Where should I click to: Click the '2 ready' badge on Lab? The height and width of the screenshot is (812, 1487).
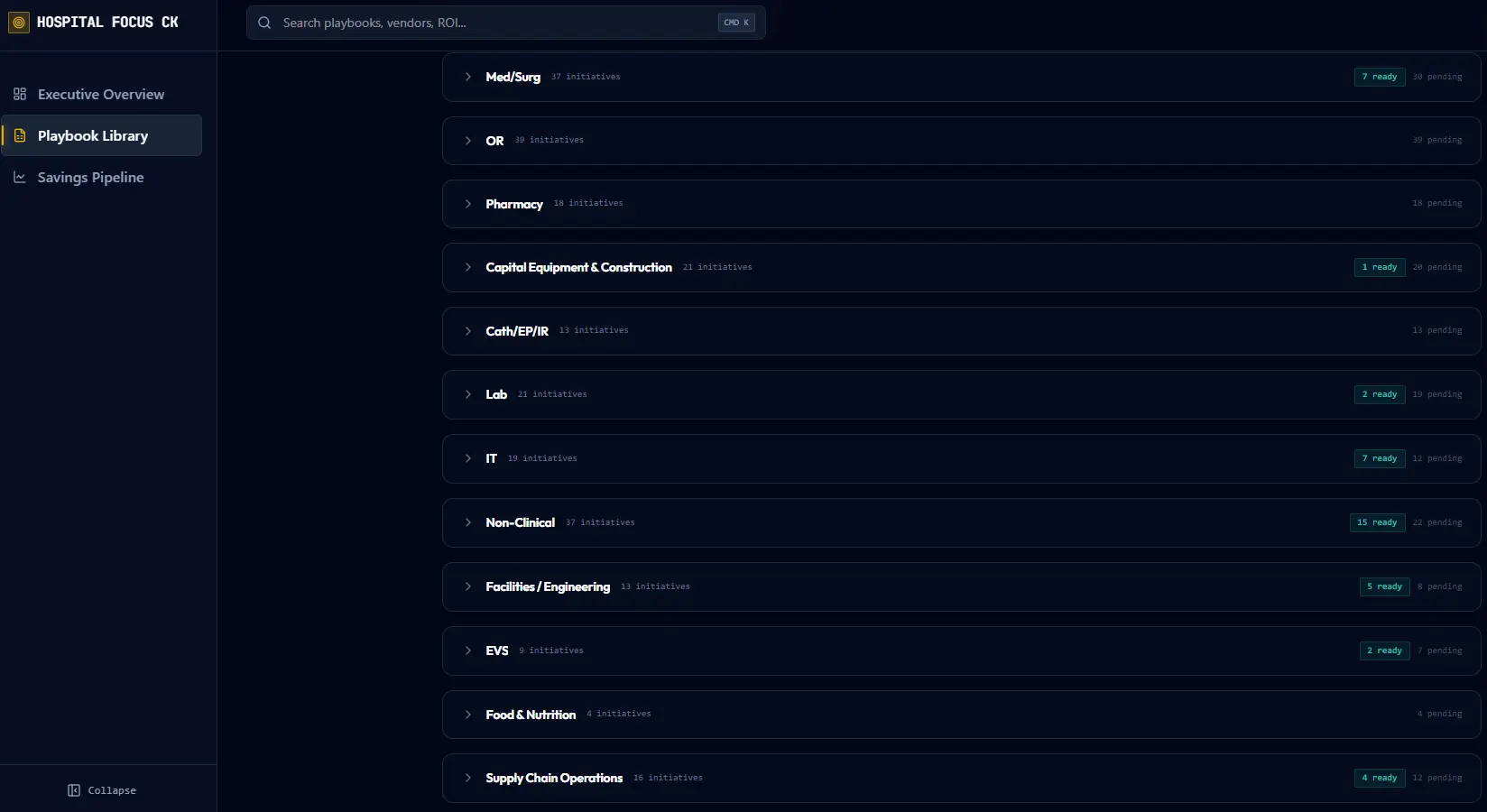point(1380,394)
